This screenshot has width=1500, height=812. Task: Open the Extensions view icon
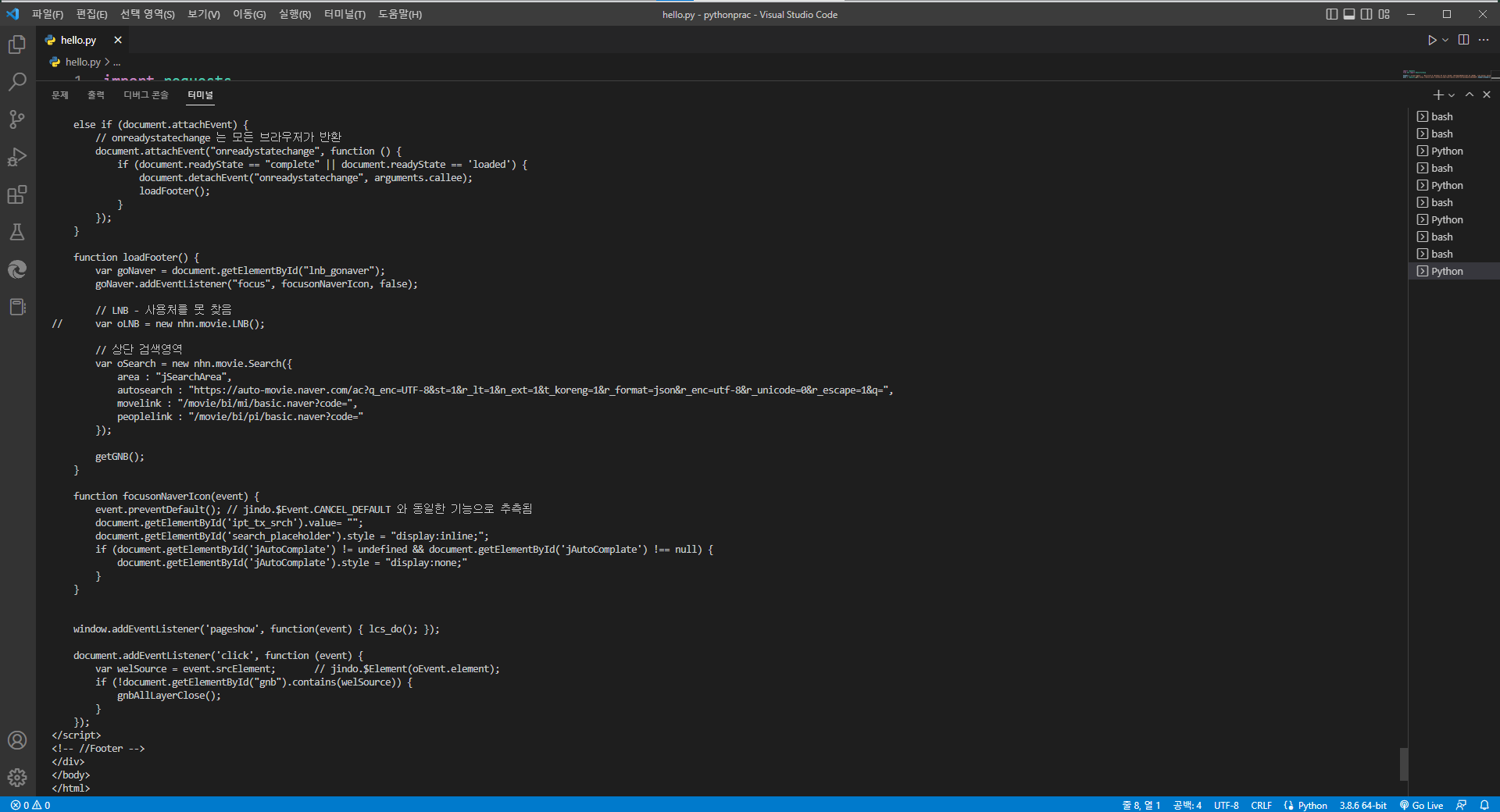(x=17, y=194)
